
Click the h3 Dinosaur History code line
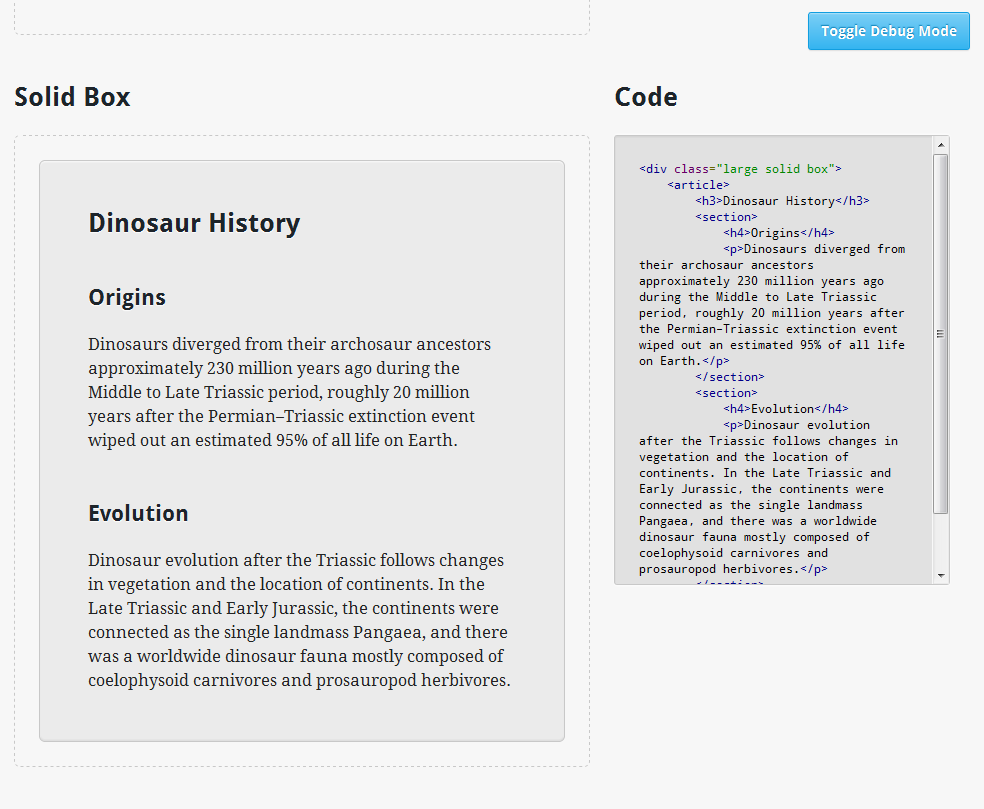point(782,201)
